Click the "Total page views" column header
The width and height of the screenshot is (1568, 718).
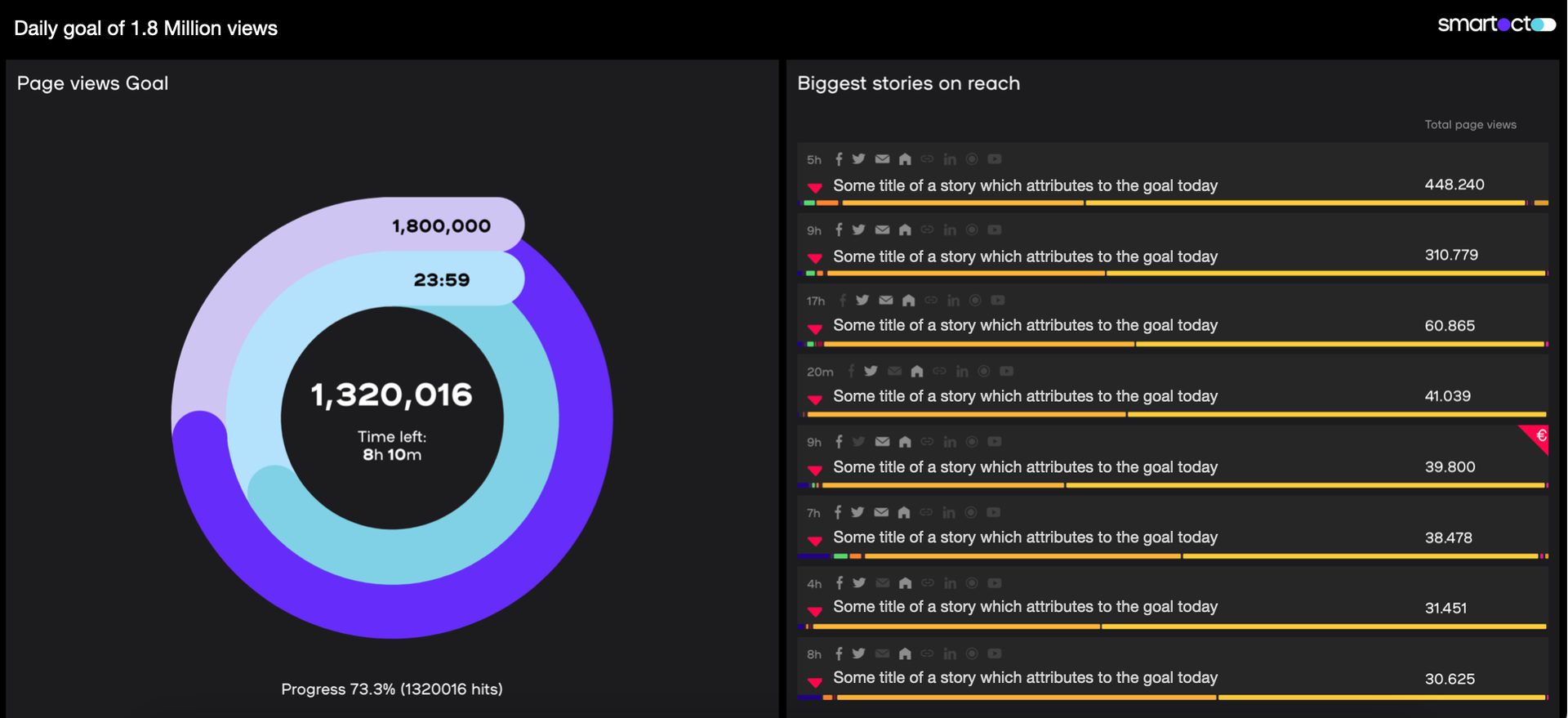click(x=1470, y=125)
